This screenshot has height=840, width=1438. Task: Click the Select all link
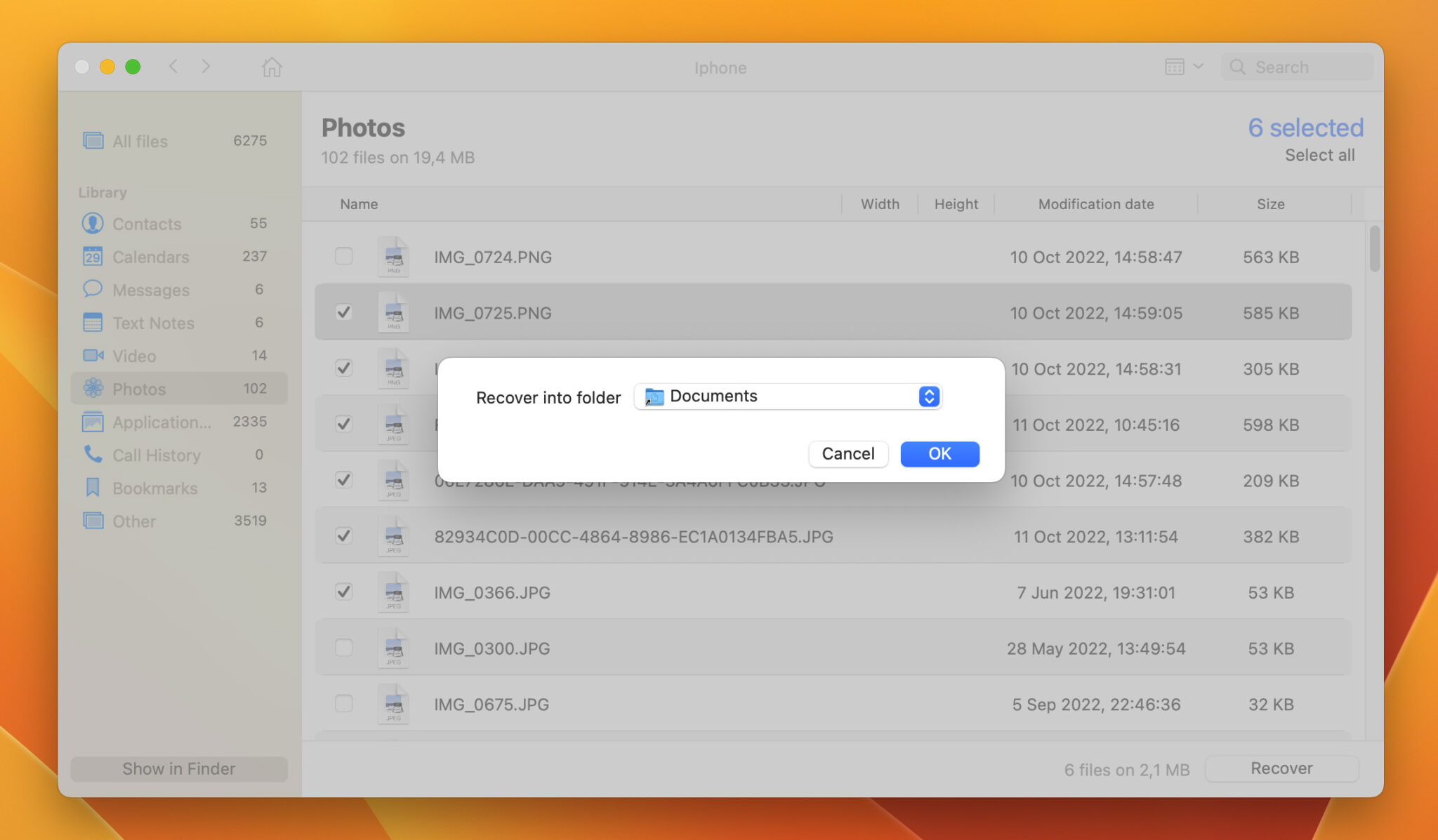click(x=1320, y=155)
